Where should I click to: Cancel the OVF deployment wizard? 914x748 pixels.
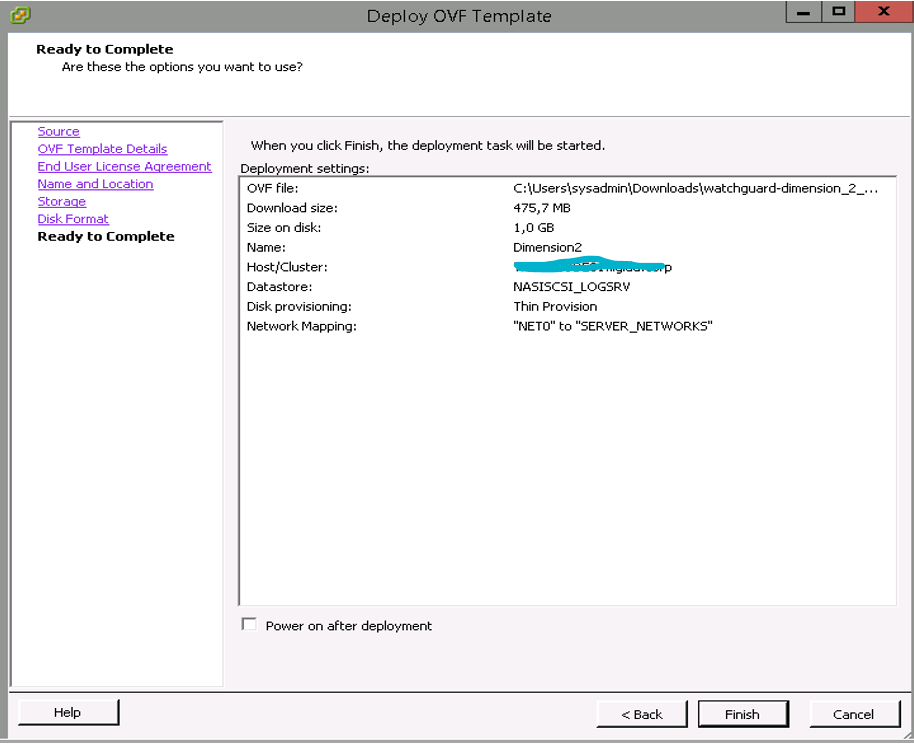click(x=853, y=714)
